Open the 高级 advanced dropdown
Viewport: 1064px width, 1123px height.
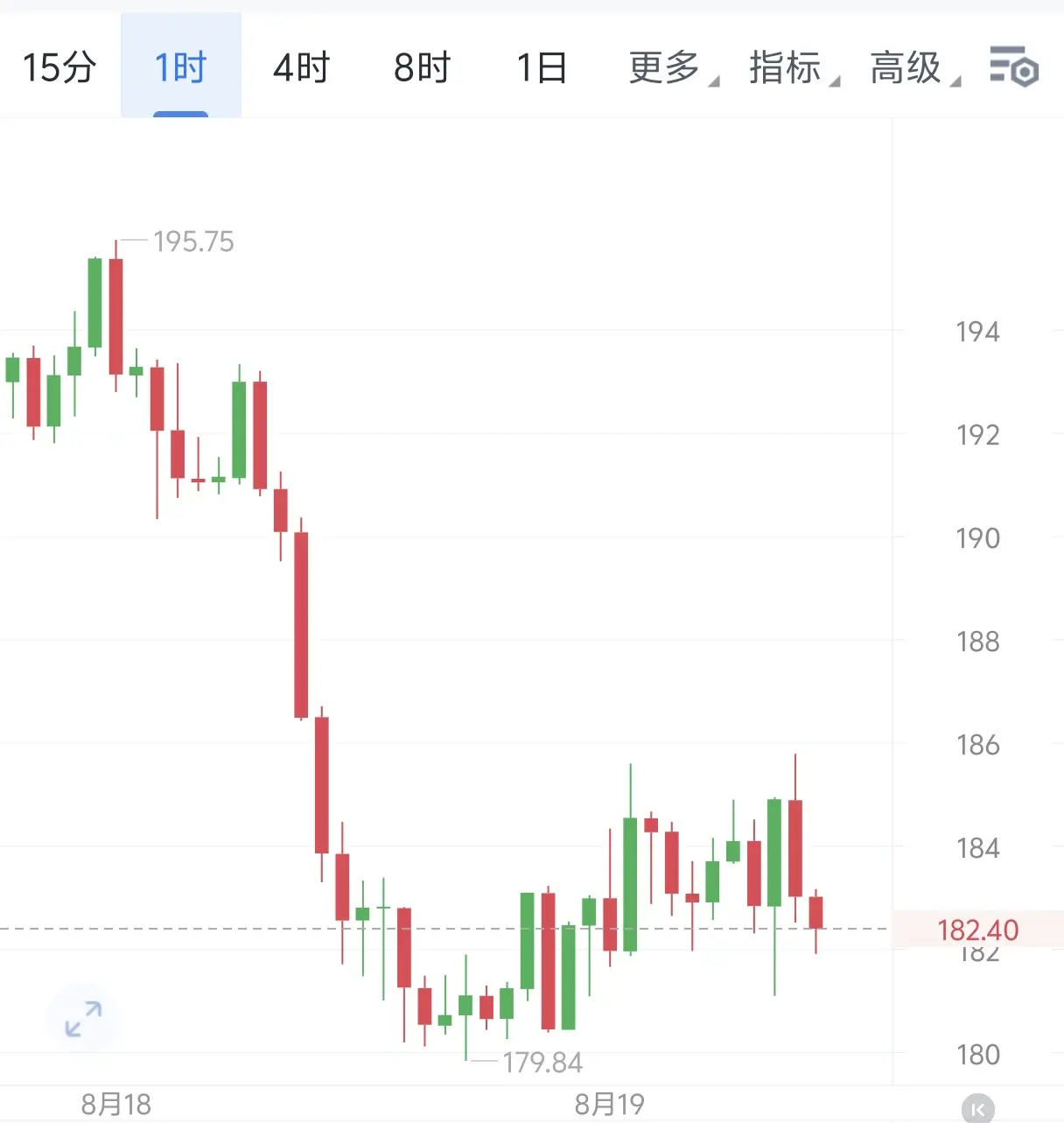coord(915,67)
